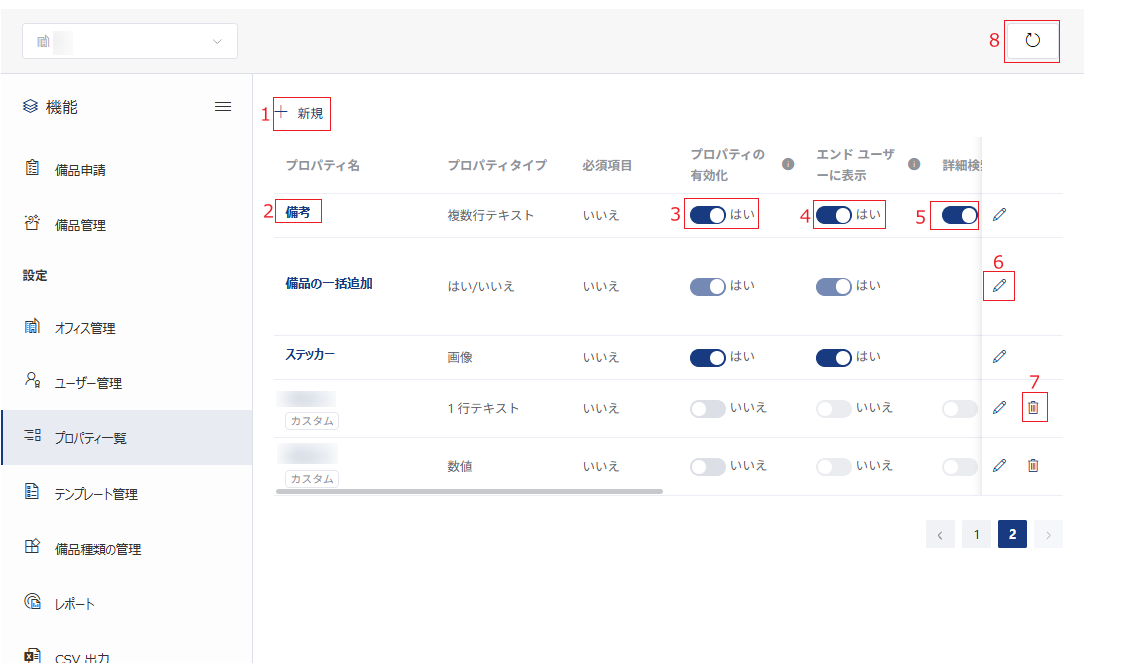
Task: Click the 備品申請 clipboard icon
Action: click(32, 167)
